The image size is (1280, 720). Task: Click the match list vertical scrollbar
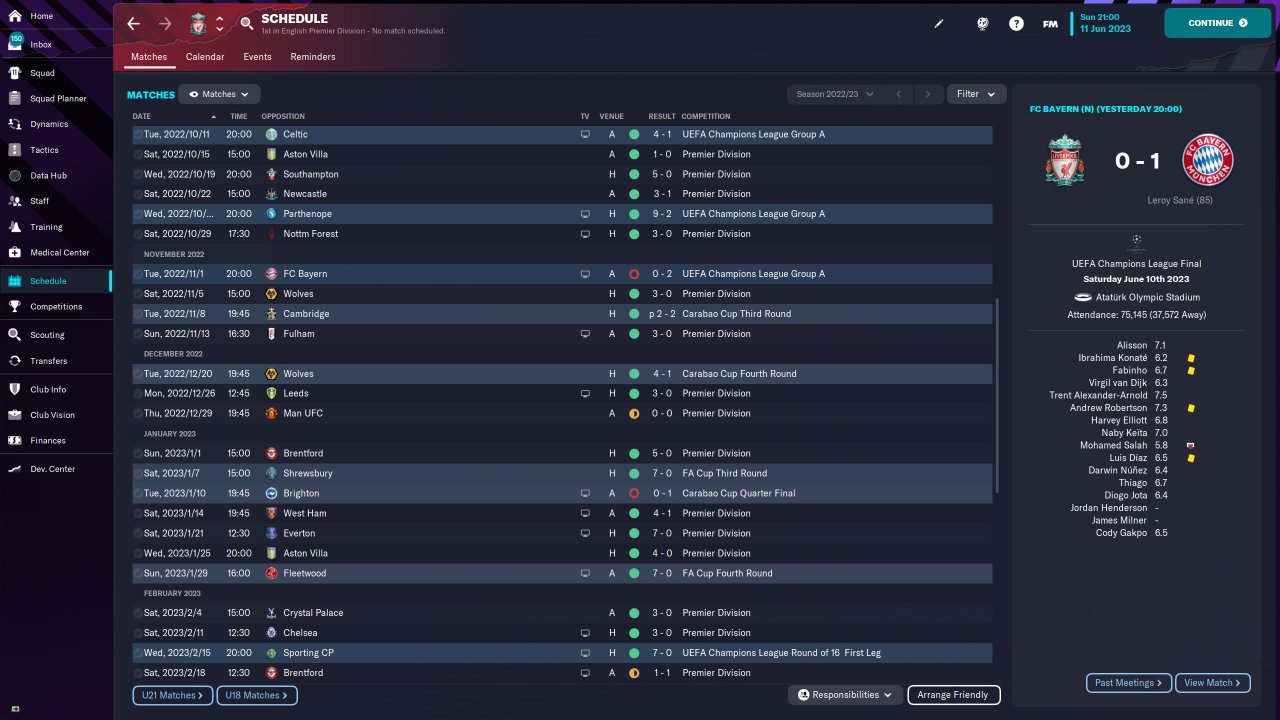[x=997, y=395]
